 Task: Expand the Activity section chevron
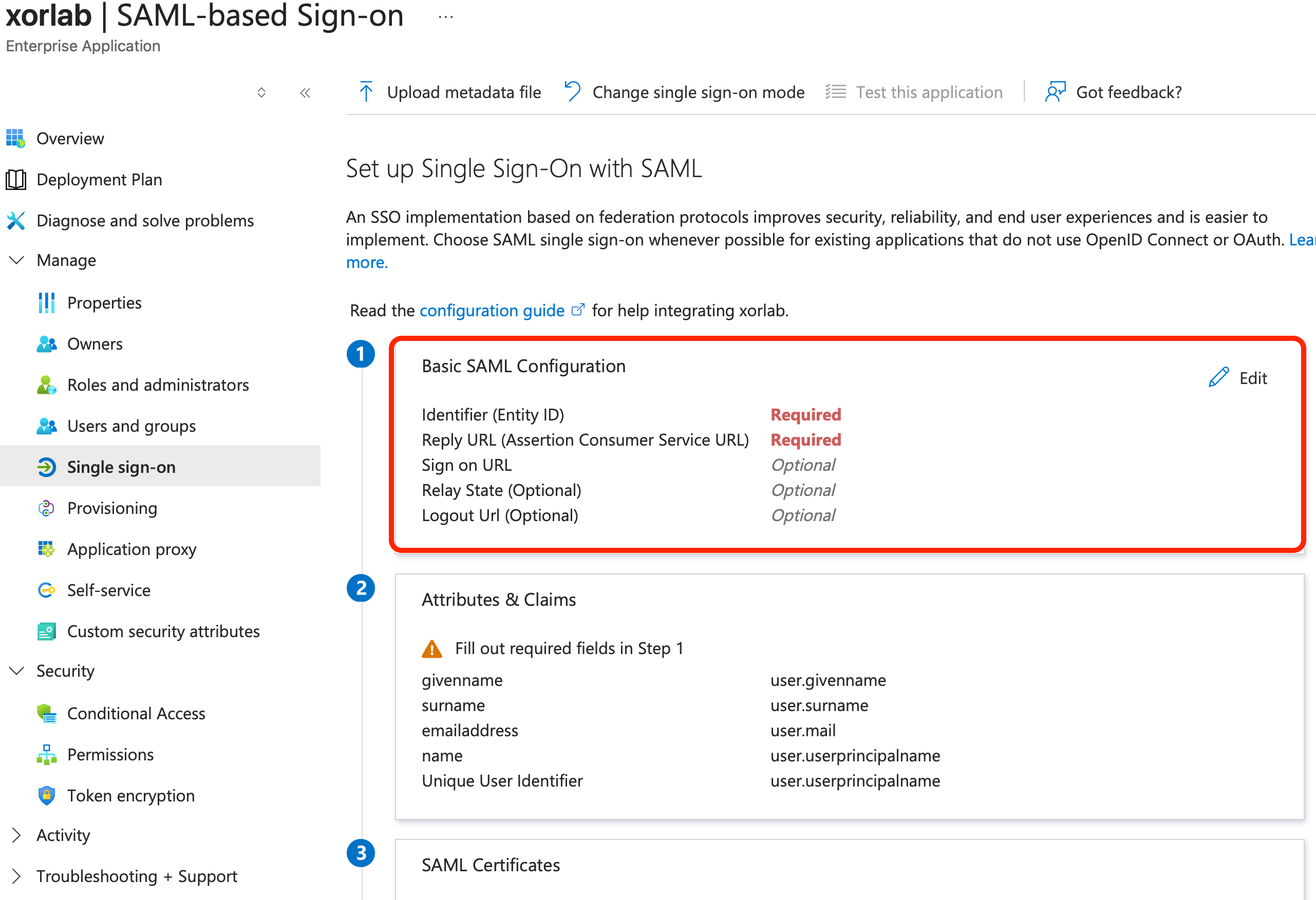(x=17, y=835)
